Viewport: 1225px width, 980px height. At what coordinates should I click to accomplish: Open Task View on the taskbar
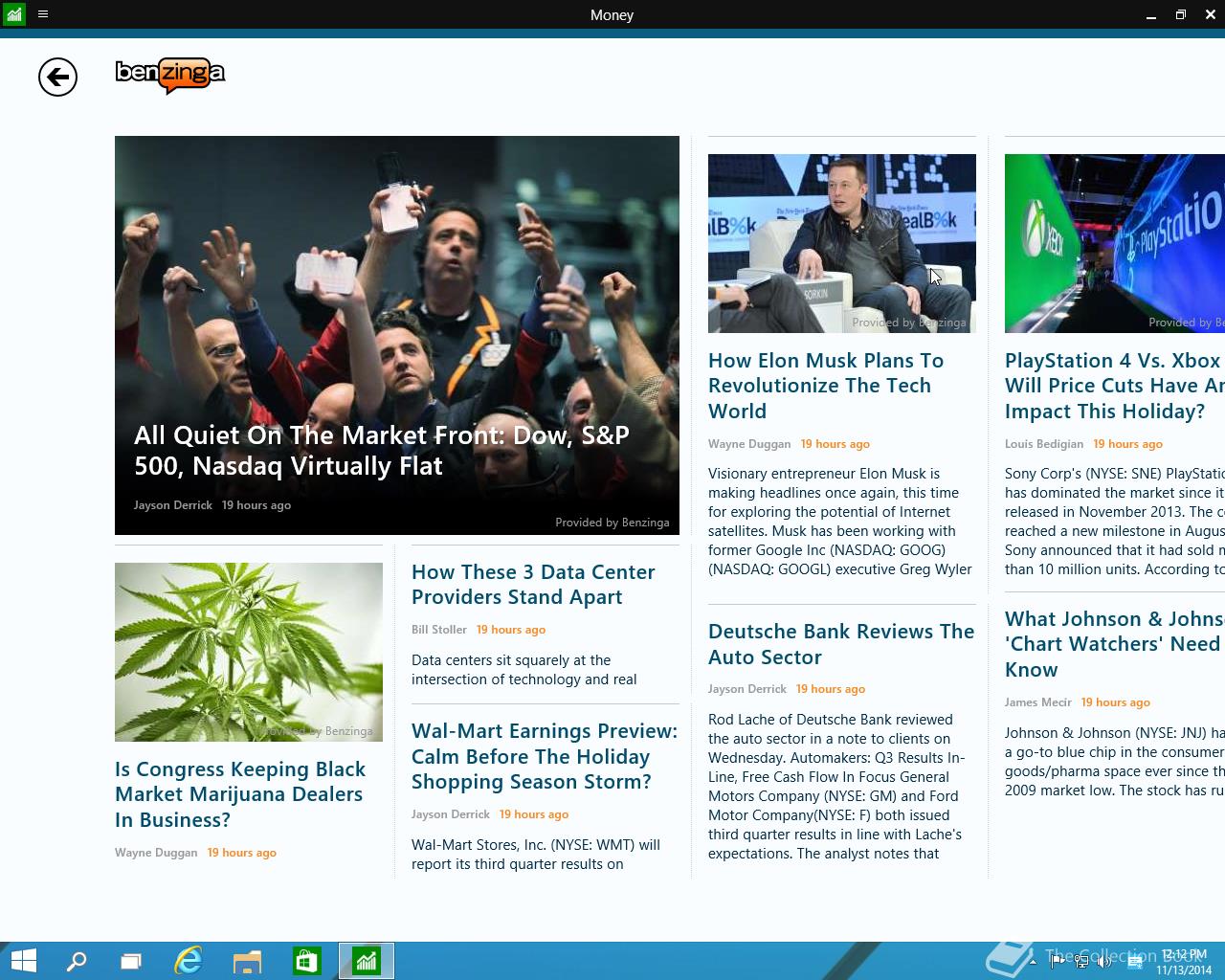131,961
